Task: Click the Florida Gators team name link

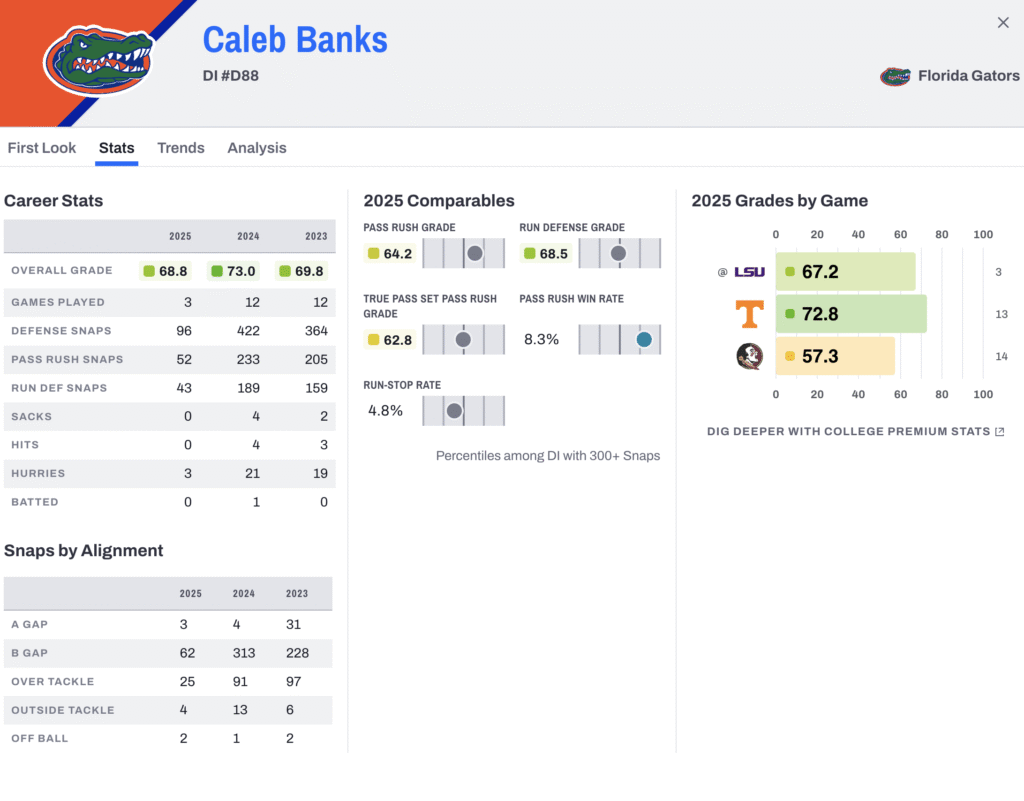Action: pos(968,76)
